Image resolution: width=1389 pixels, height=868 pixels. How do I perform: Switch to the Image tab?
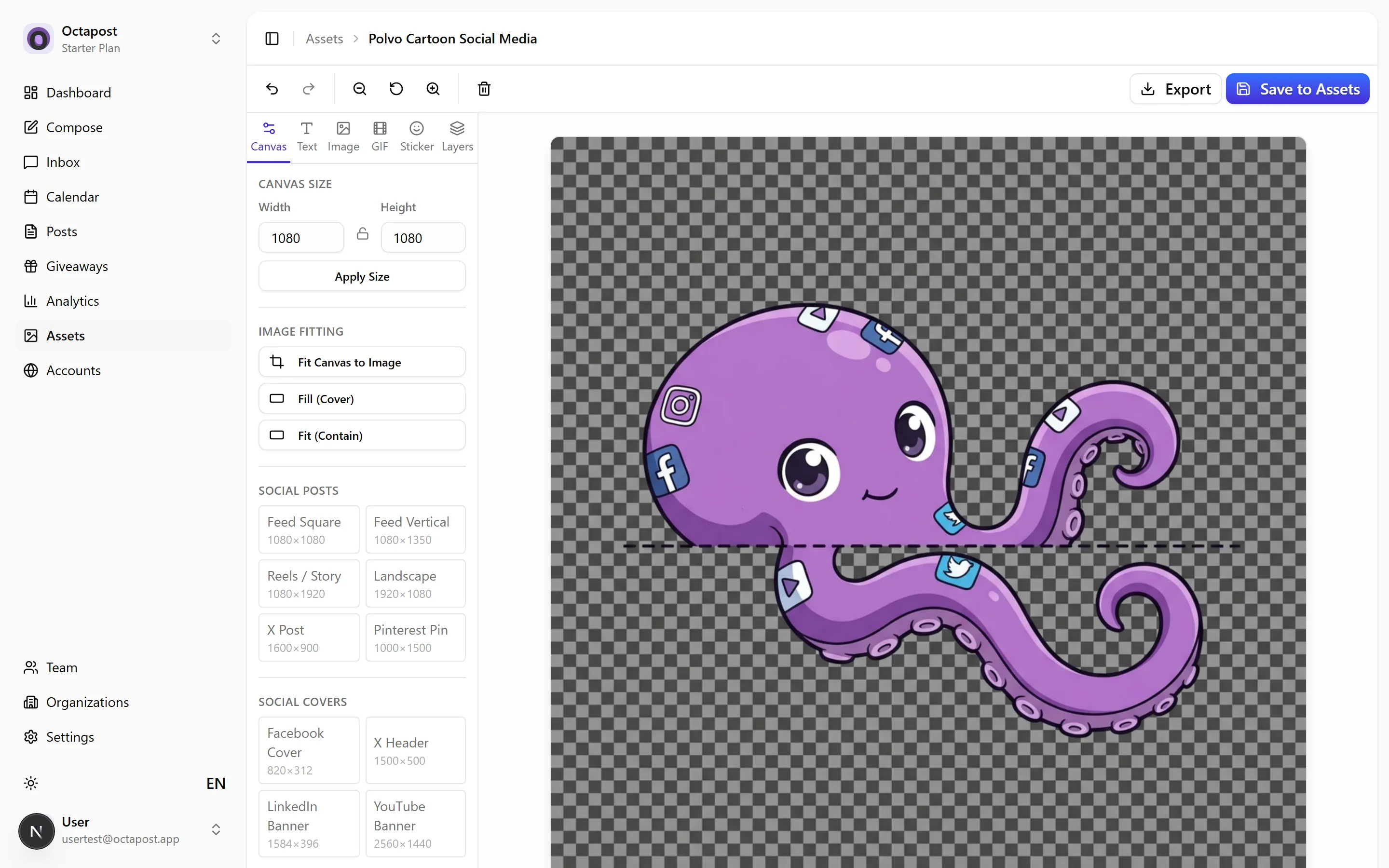pyautogui.click(x=343, y=137)
